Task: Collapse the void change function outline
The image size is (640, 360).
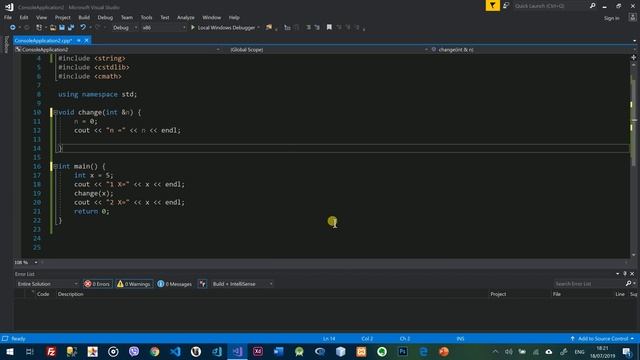Action: coord(55,112)
